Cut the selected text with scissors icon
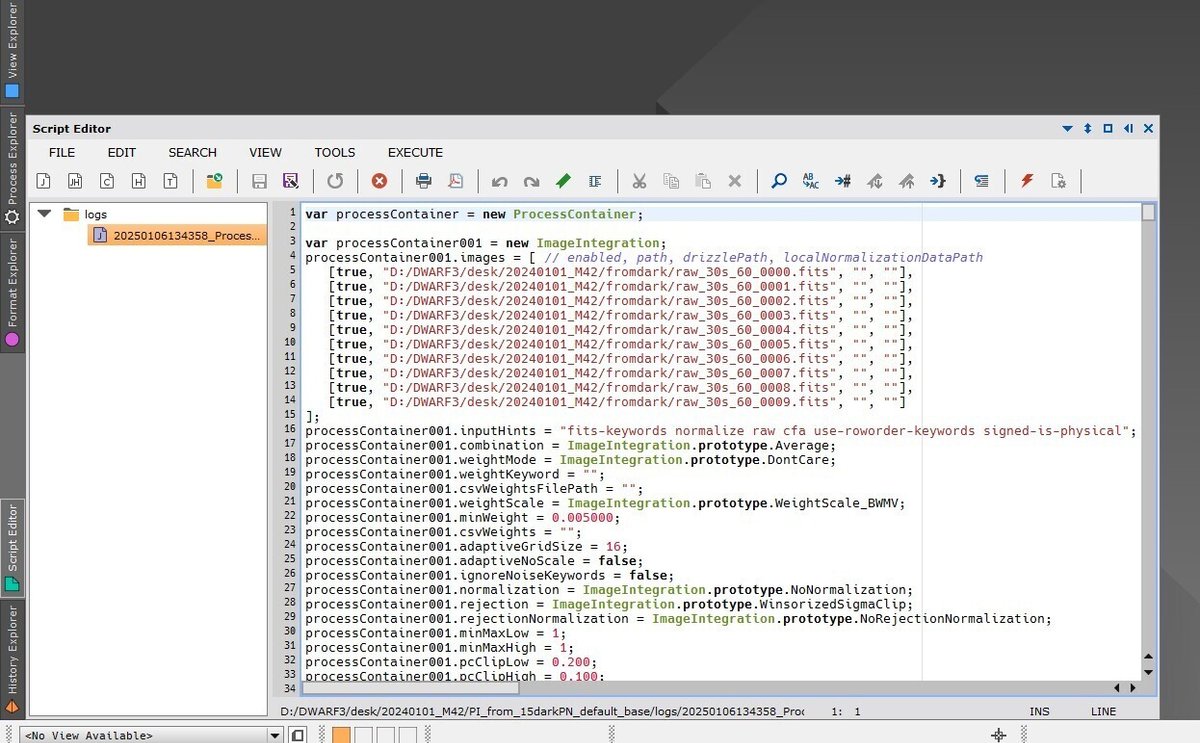Image resolution: width=1200 pixels, height=743 pixels. tap(639, 181)
